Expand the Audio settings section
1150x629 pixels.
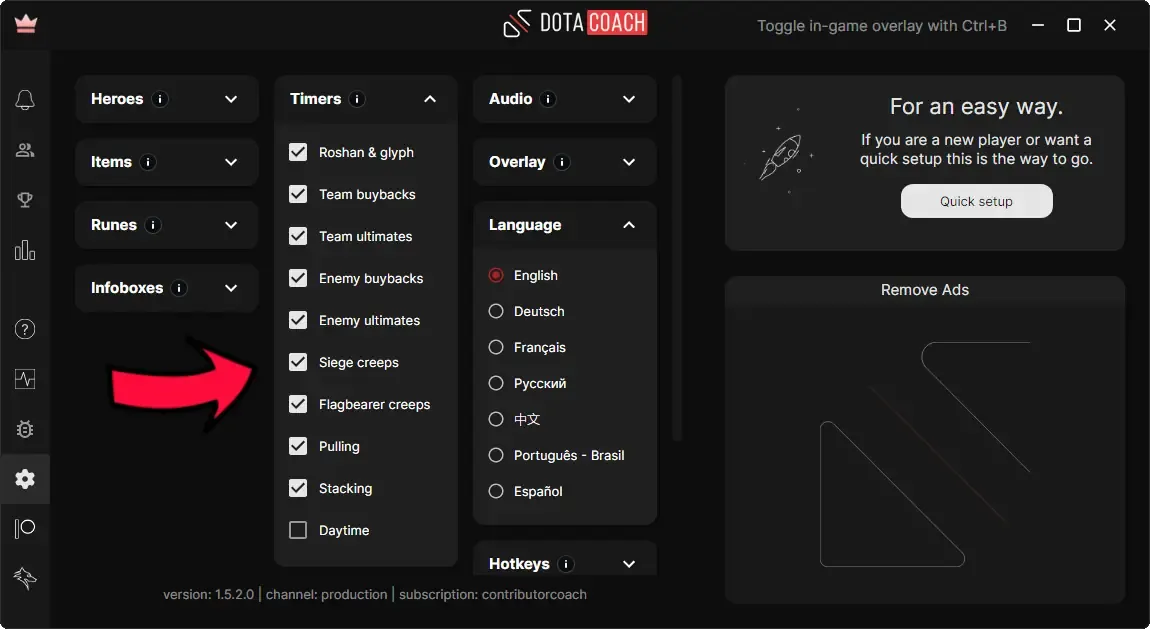pos(628,99)
